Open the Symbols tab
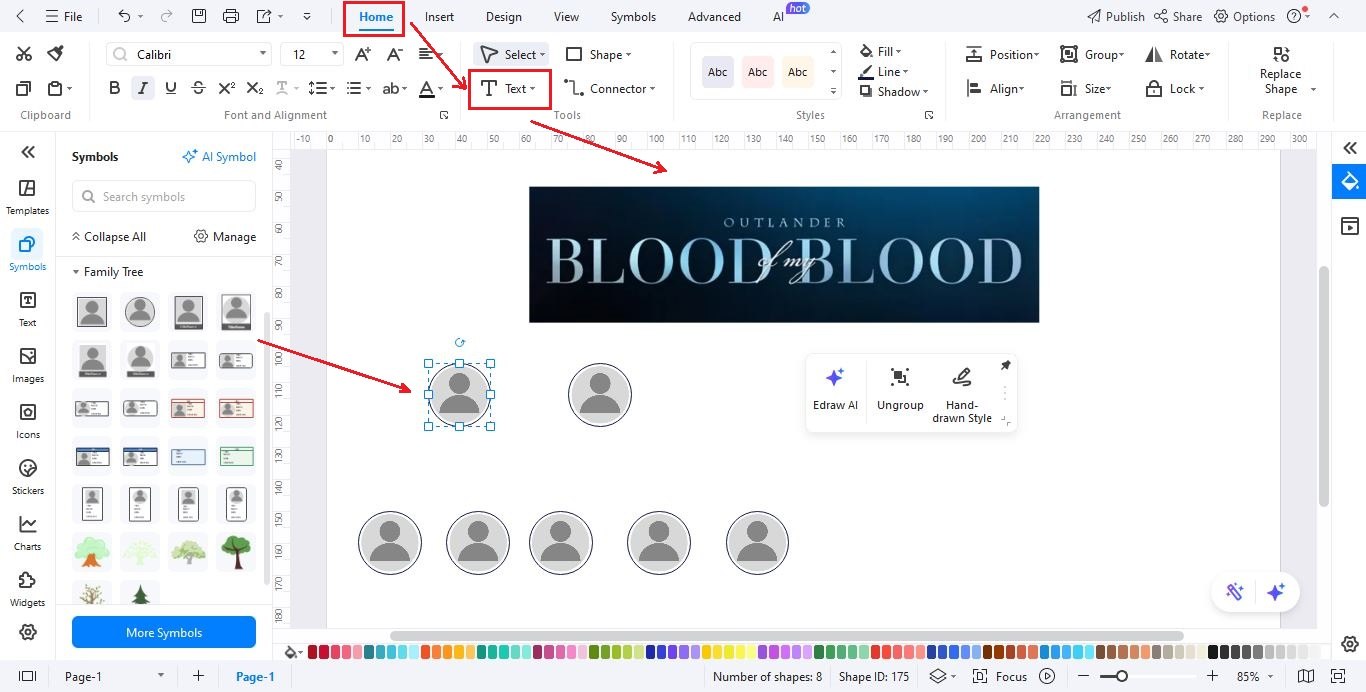Viewport: 1366px width, 692px height. (x=633, y=16)
